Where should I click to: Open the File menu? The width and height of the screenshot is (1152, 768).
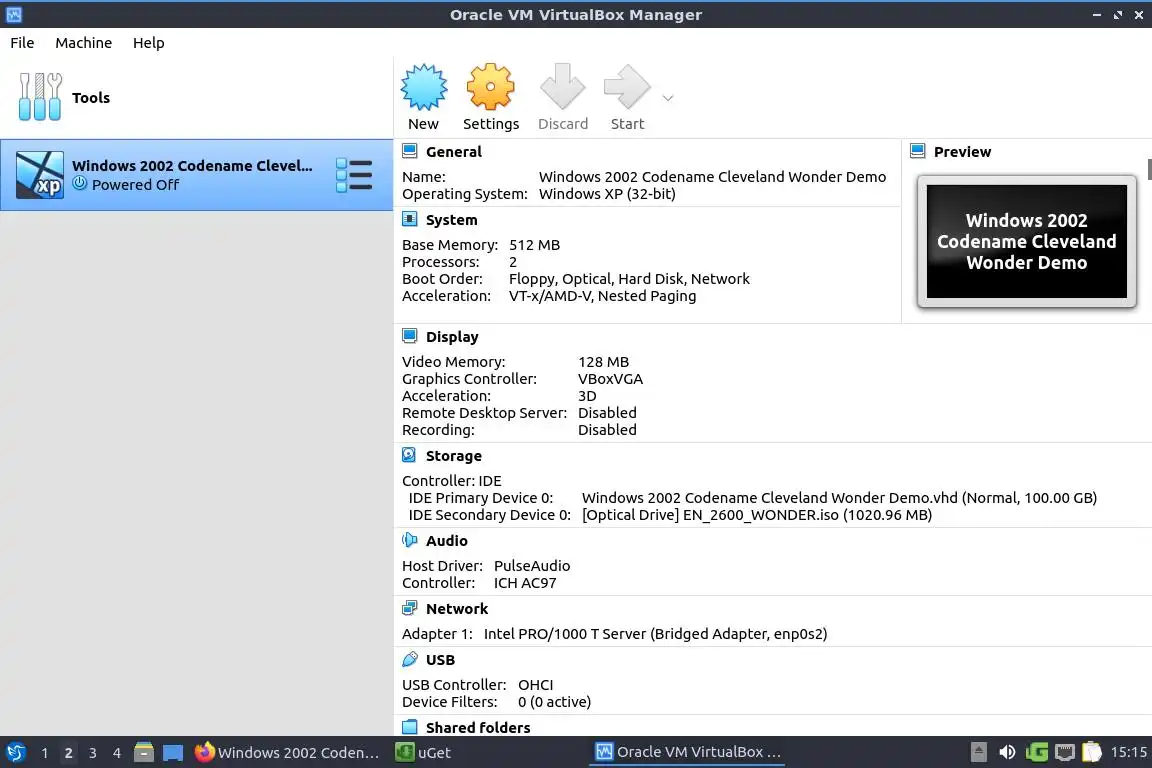pyautogui.click(x=22, y=43)
